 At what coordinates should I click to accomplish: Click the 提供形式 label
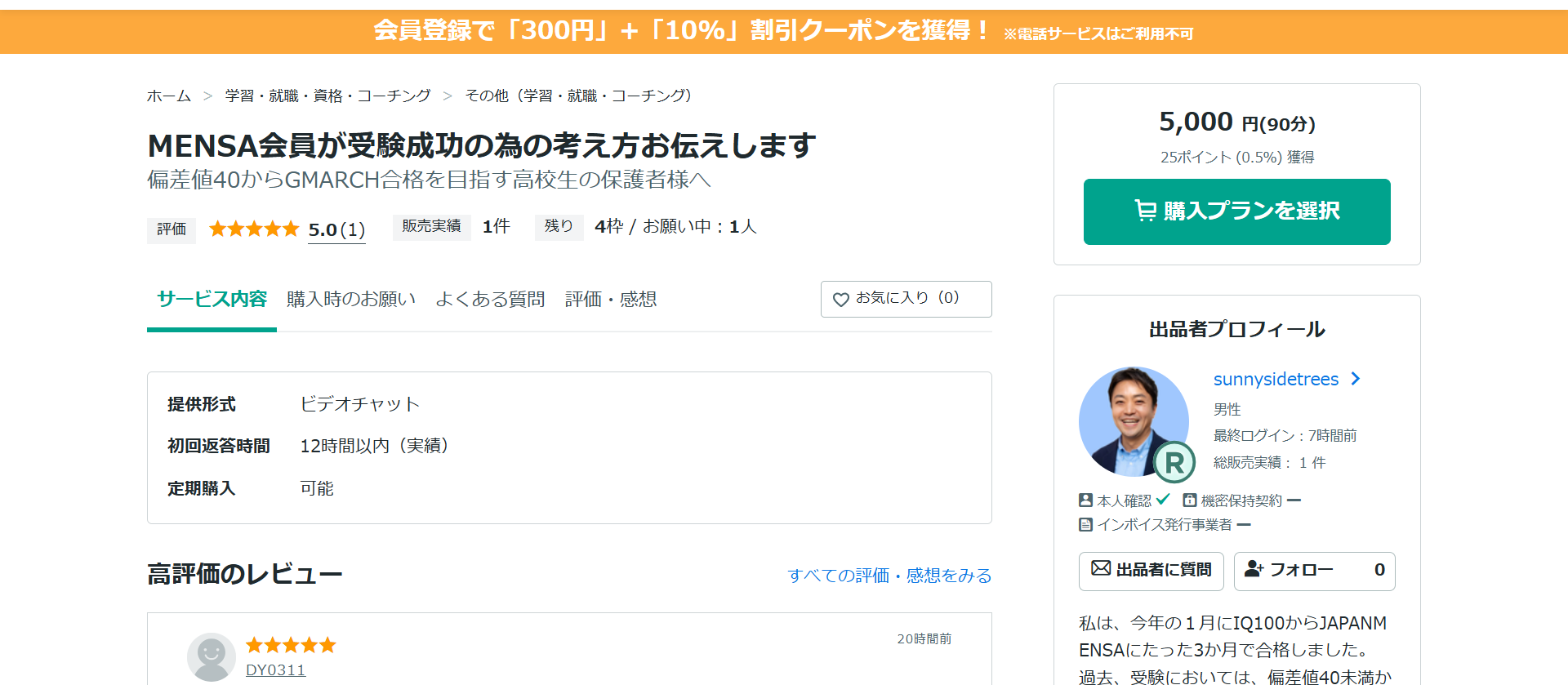point(202,404)
